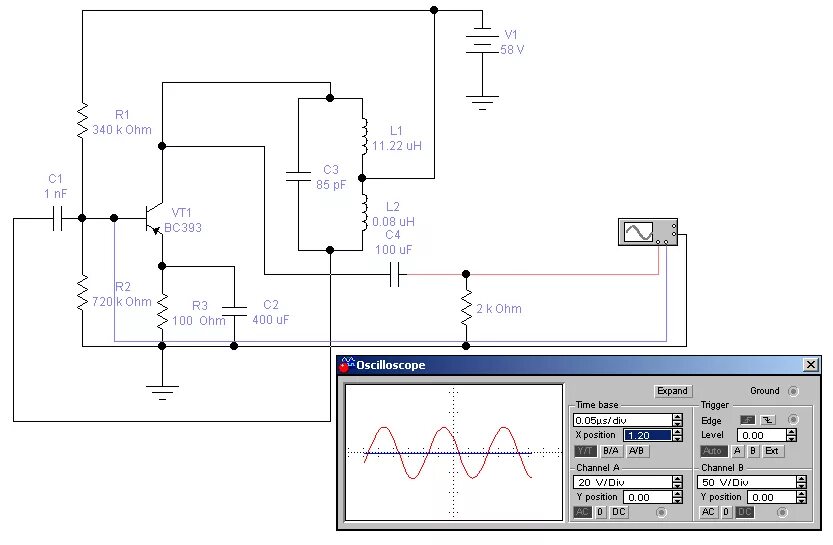Set trigger source to channel B
Image resolution: width=833 pixels, height=545 pixels.
click(x=752, y=451)
